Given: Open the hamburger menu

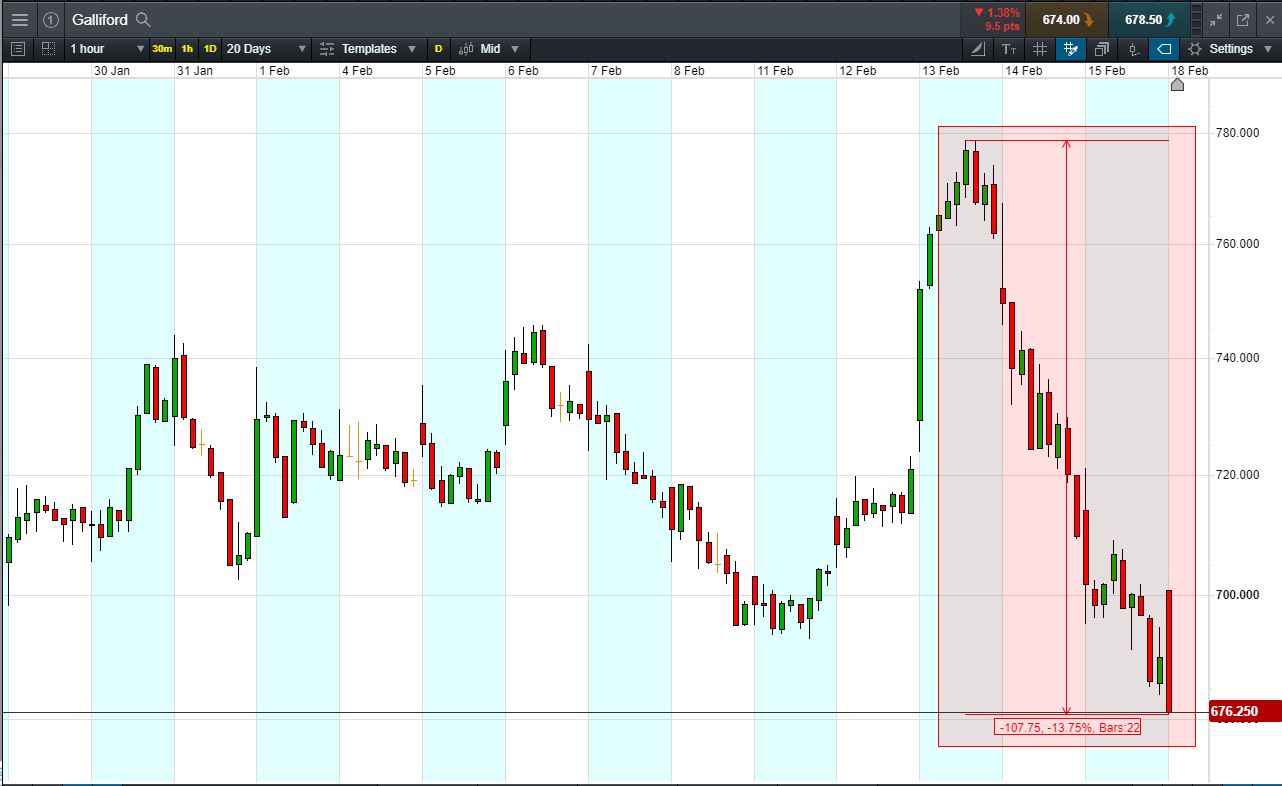Looking at the screenshot, I should 19,19.
